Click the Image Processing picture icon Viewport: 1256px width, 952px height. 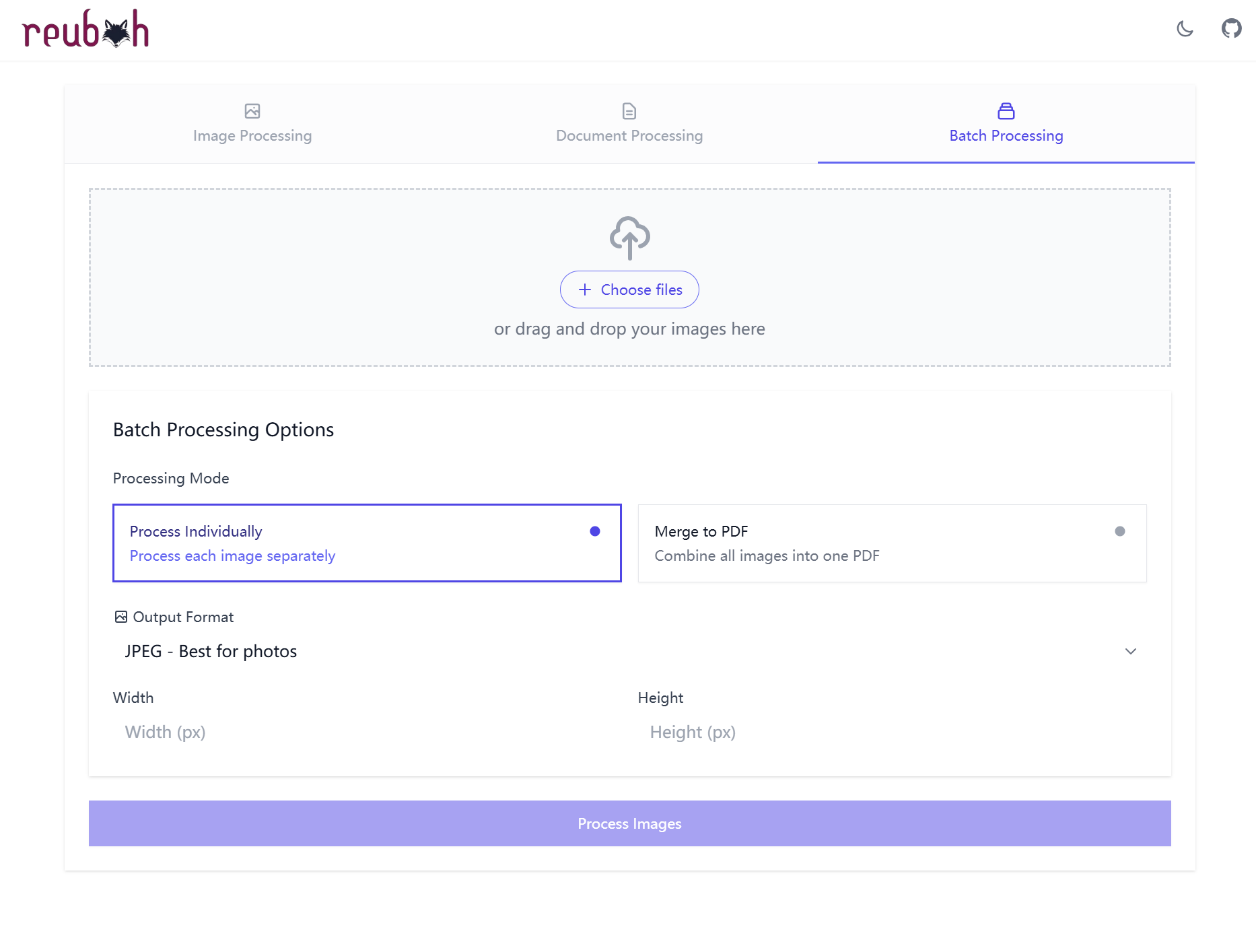(252, 111)
